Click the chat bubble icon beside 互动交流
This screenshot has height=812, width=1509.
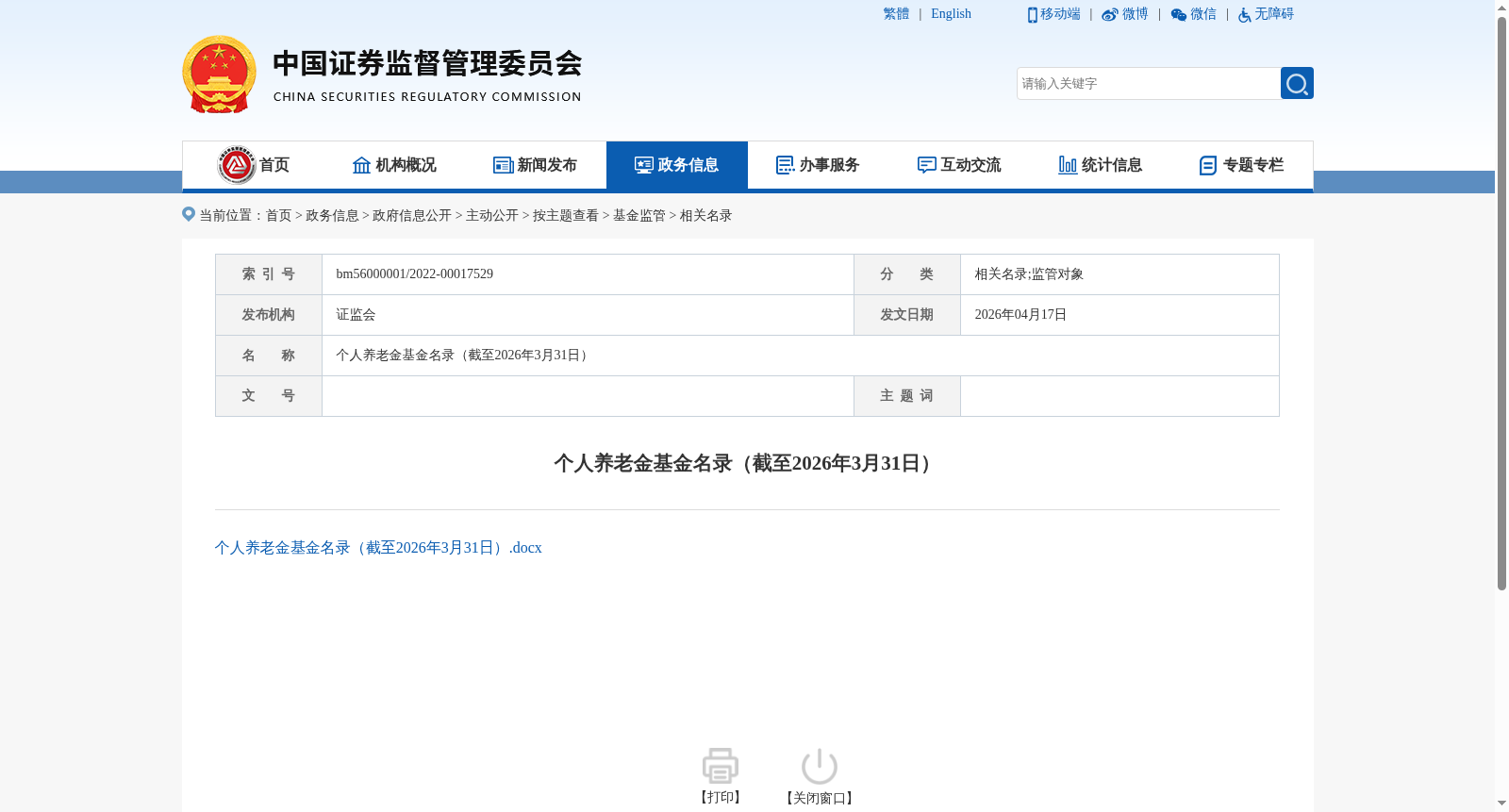pyautogui.click(x=927, y=165)
